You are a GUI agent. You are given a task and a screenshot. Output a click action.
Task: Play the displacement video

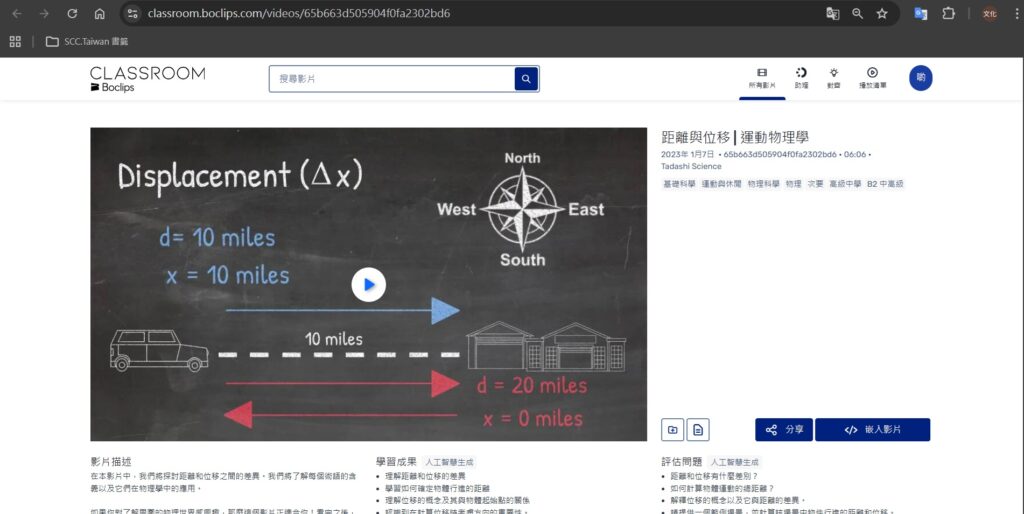368,285
